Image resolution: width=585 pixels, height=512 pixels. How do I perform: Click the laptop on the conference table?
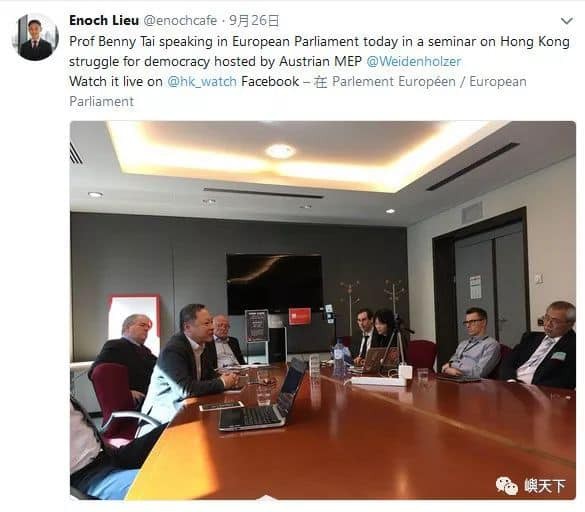point(263,397)
